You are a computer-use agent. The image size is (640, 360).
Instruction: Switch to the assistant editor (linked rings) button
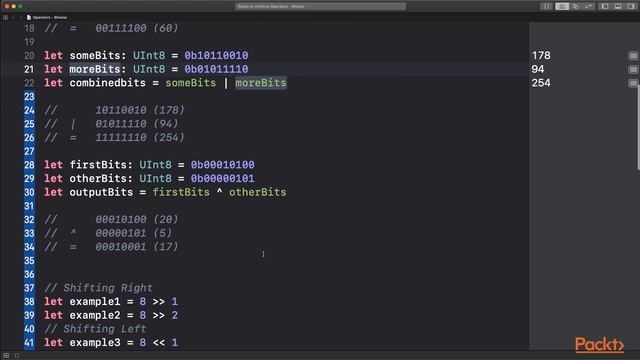(576, 6)
